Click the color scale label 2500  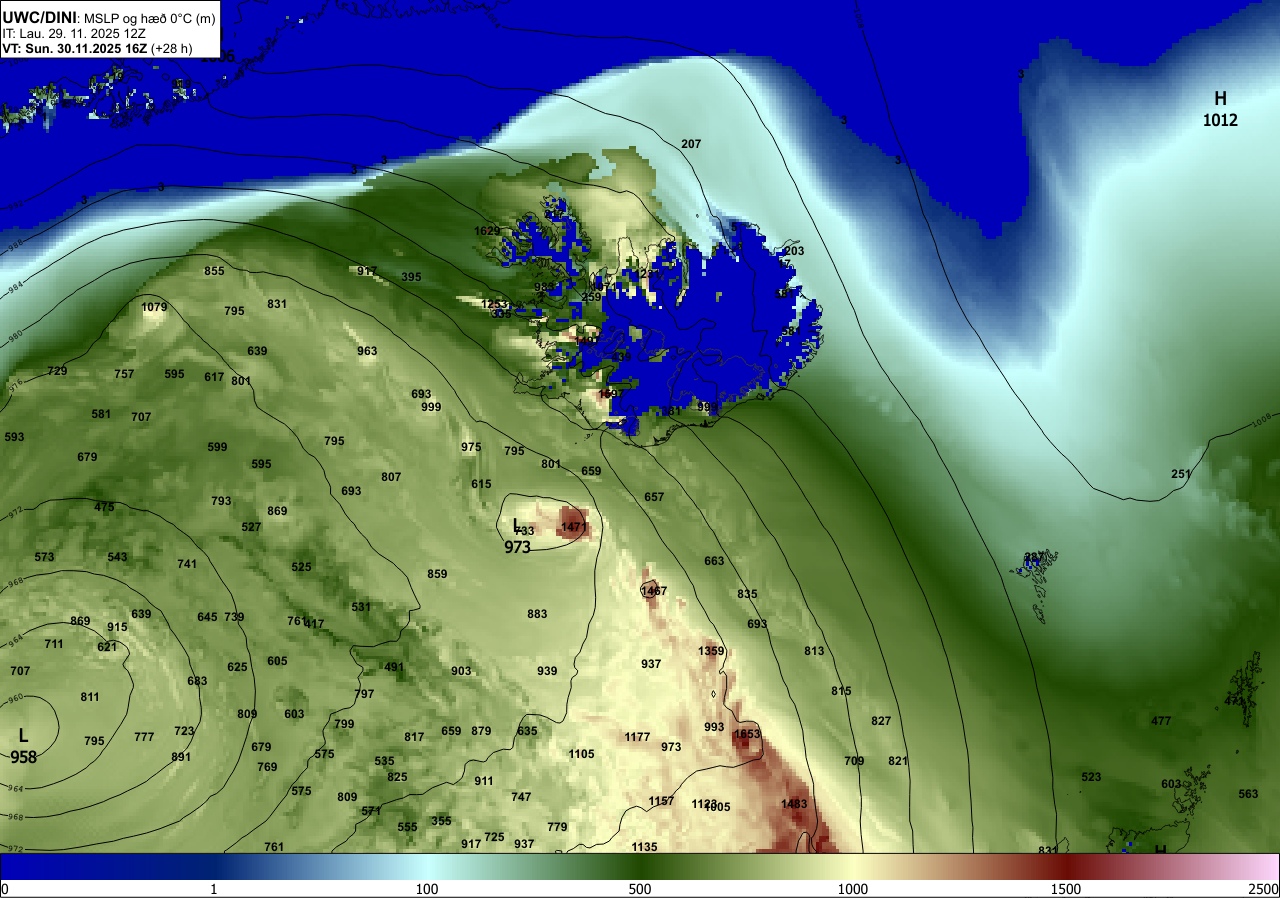tap(1265, 889)
